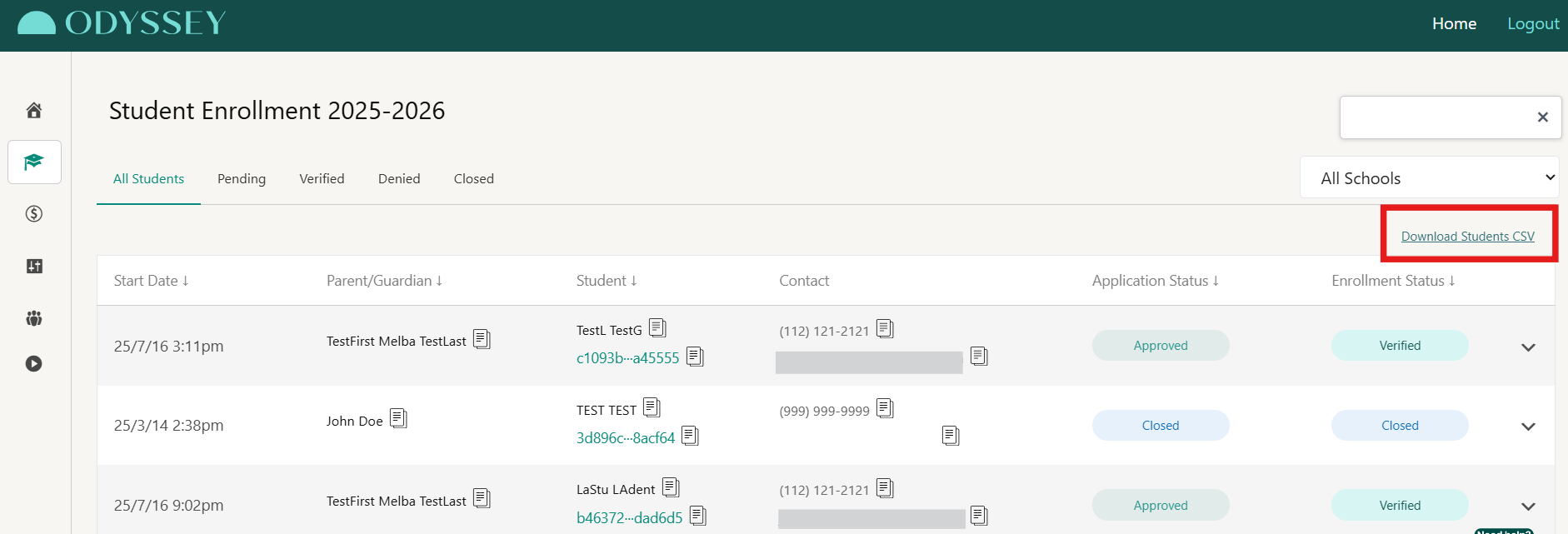
Task: Switch to the Verified tab
Action: point(322,179)
